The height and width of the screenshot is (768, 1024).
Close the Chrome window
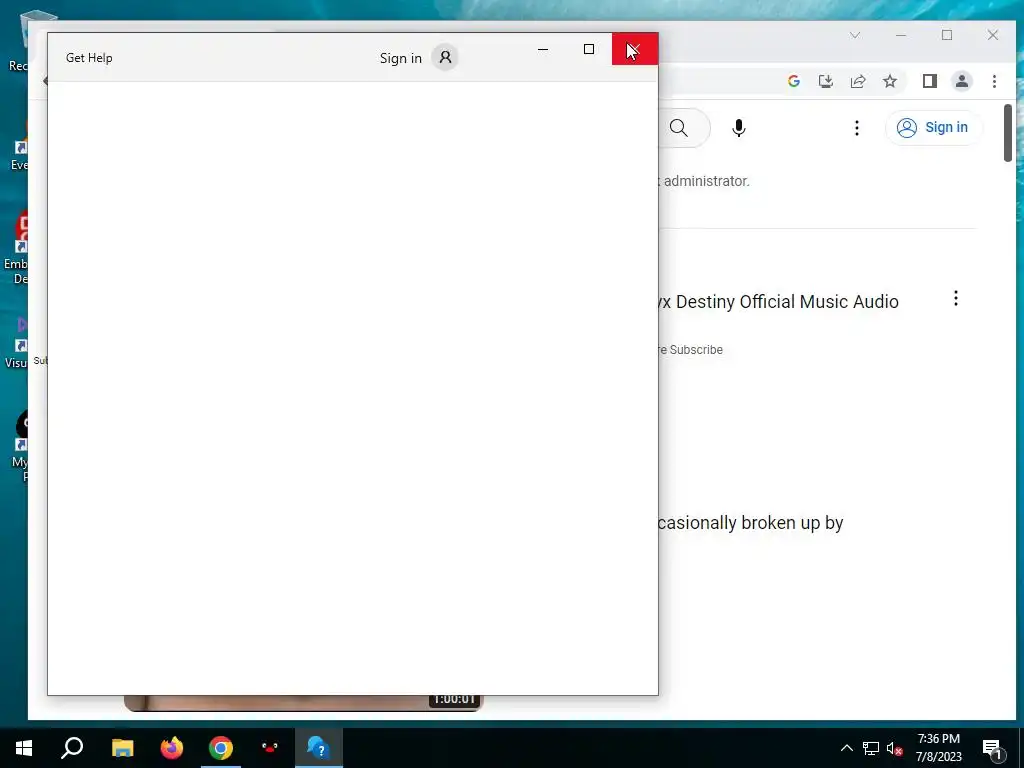coord(993,35)
